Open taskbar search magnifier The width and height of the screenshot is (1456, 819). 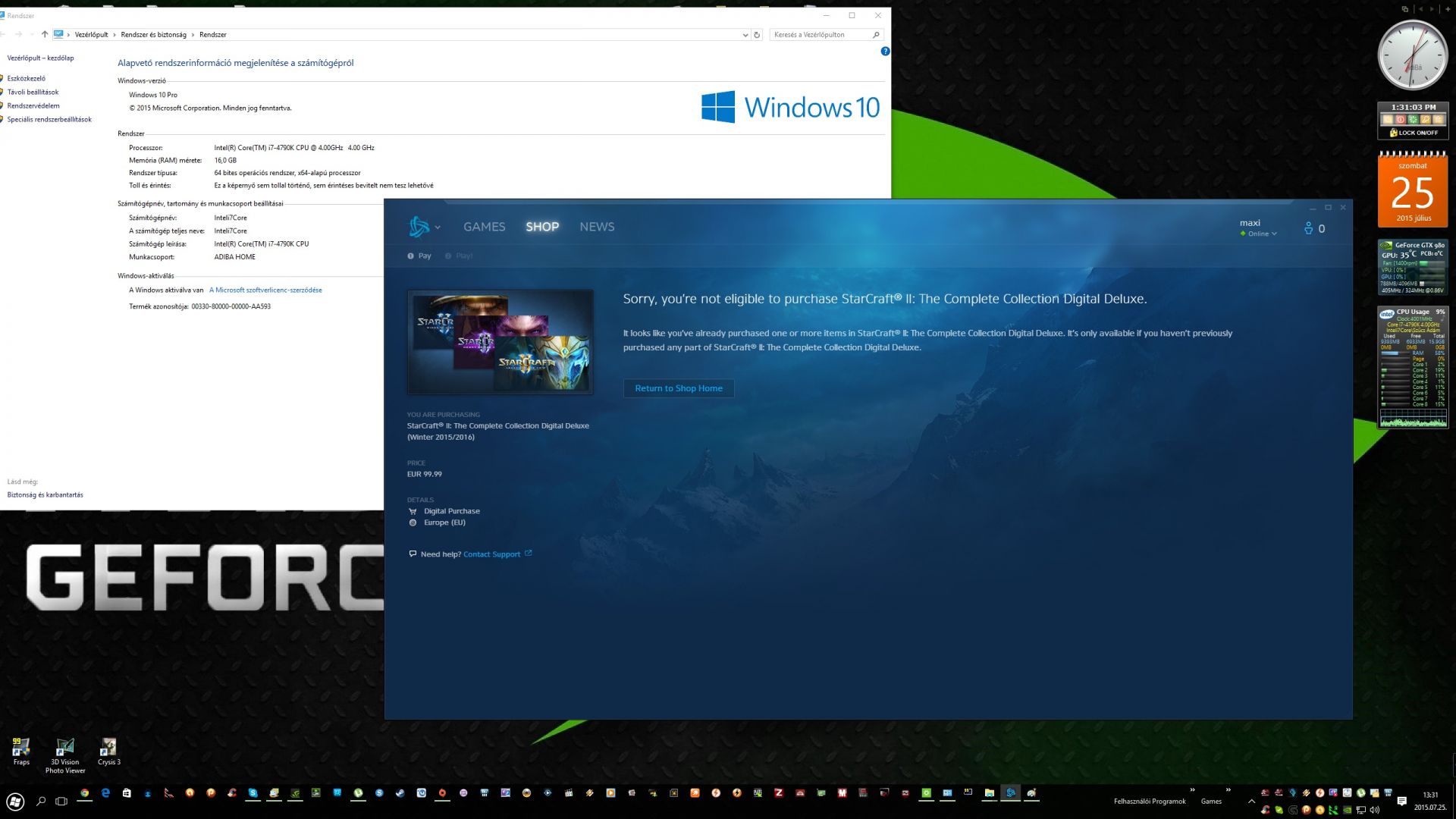click(42, 801)
